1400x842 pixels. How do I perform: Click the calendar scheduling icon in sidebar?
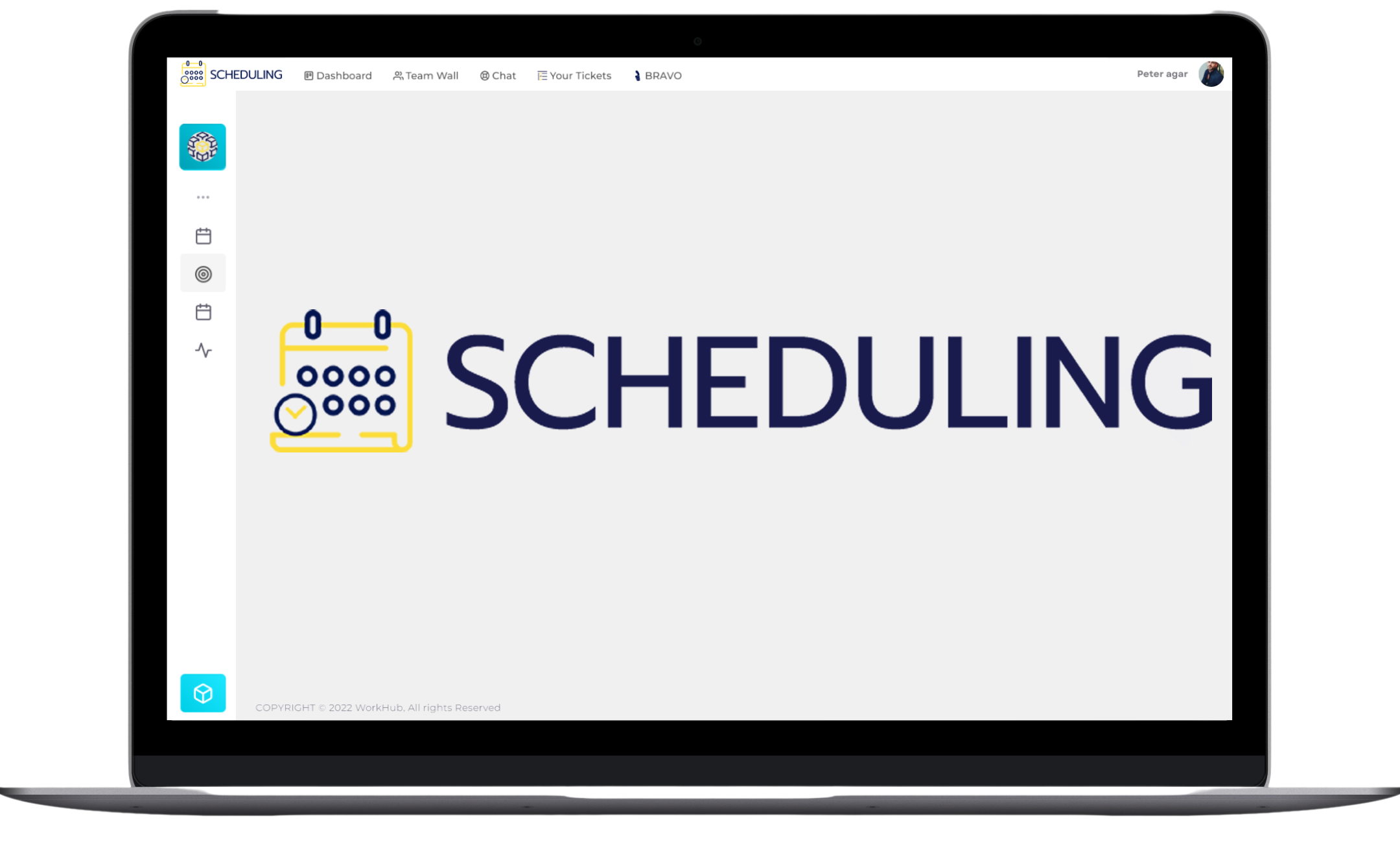(x=203, y=235)
